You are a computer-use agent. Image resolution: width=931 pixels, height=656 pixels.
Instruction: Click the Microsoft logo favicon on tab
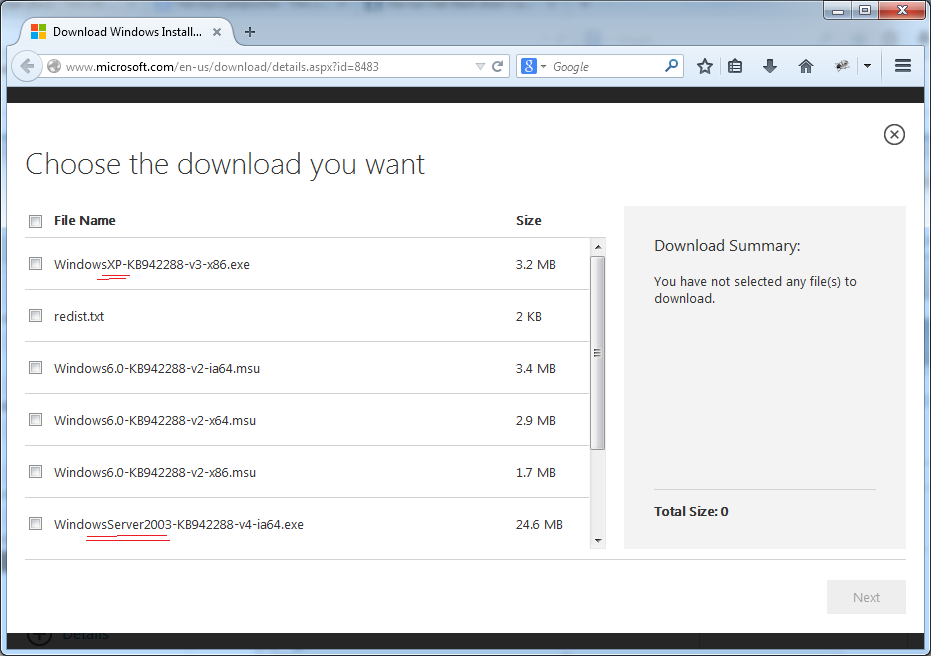[39, 31]
